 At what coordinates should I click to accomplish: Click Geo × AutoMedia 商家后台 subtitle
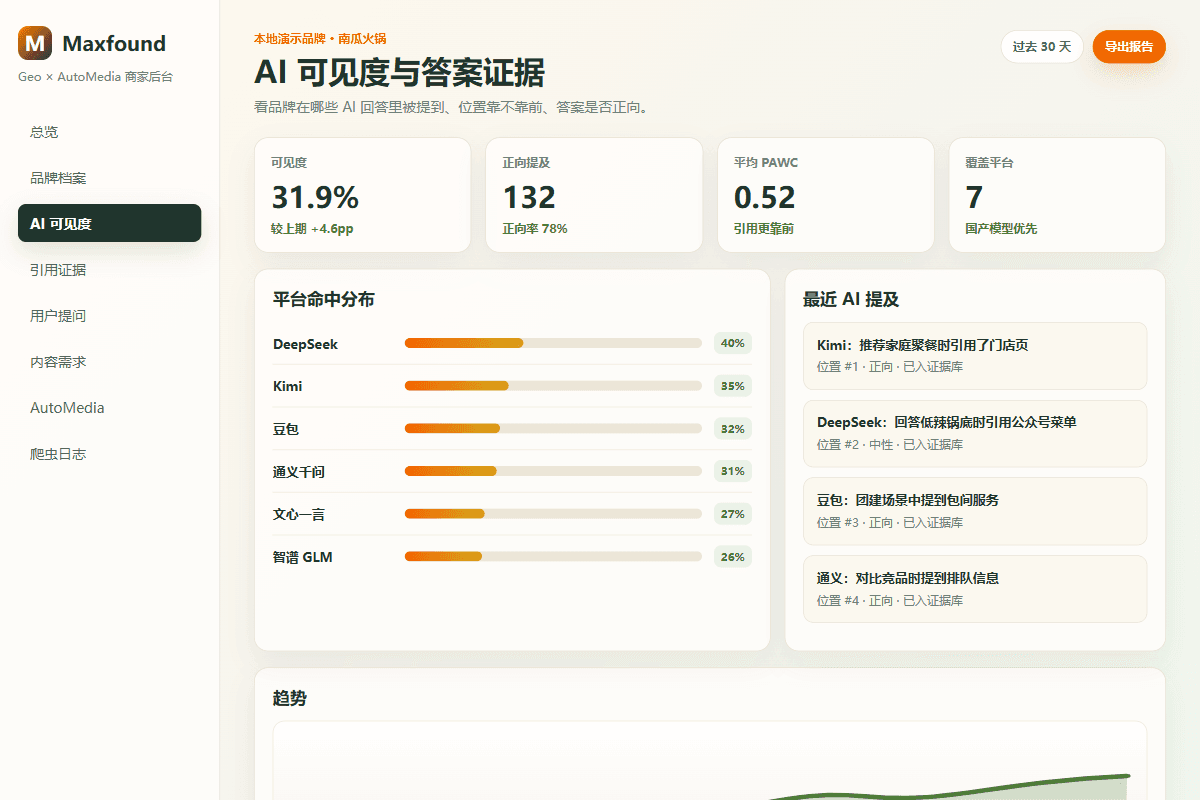point(95,77)
